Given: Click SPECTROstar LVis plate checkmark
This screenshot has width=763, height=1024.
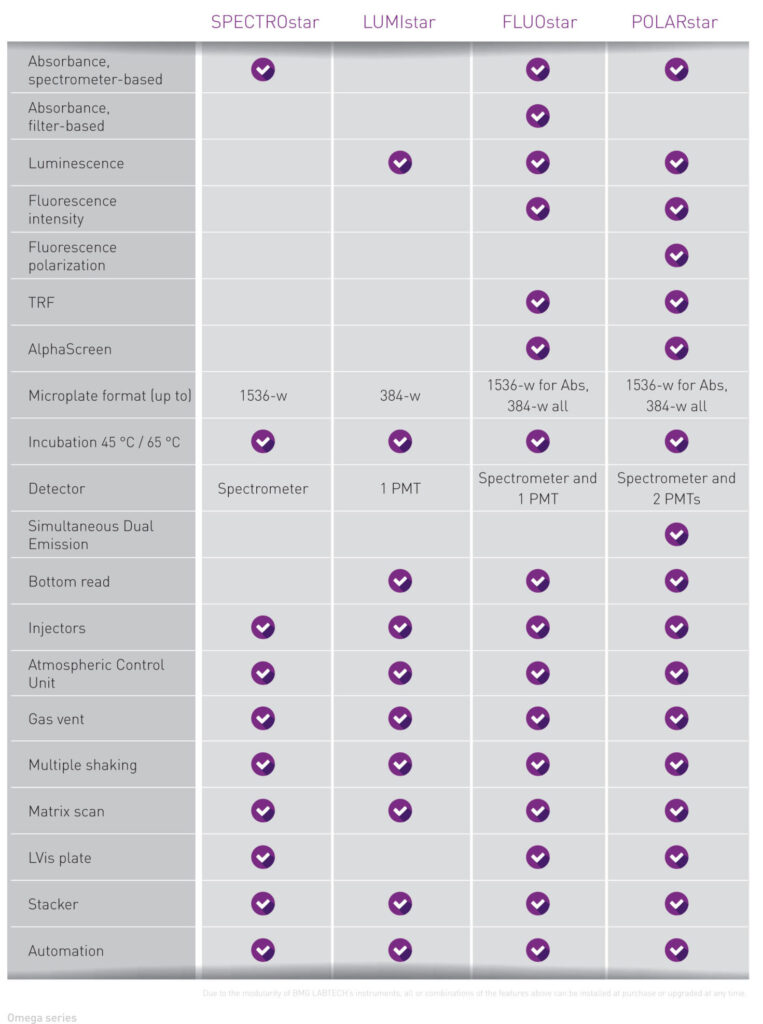Looking at the screenshot, I should point(263,857).
